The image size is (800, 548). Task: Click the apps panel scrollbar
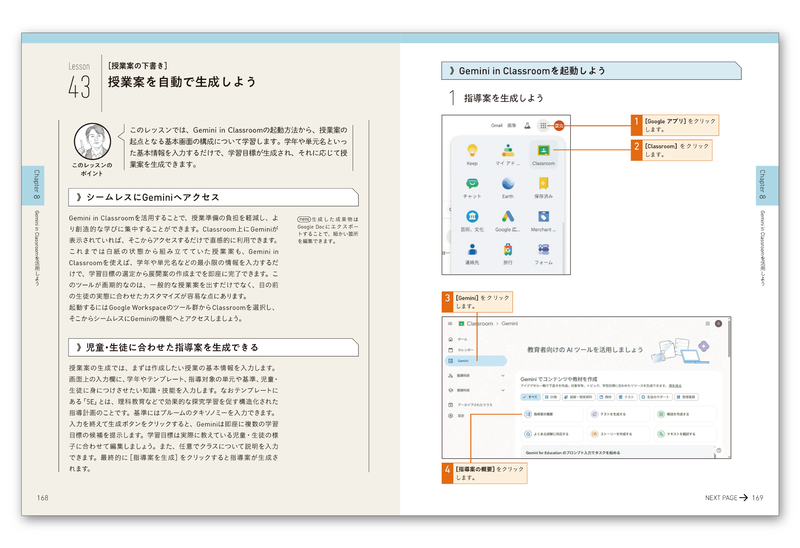click(563, 247)
